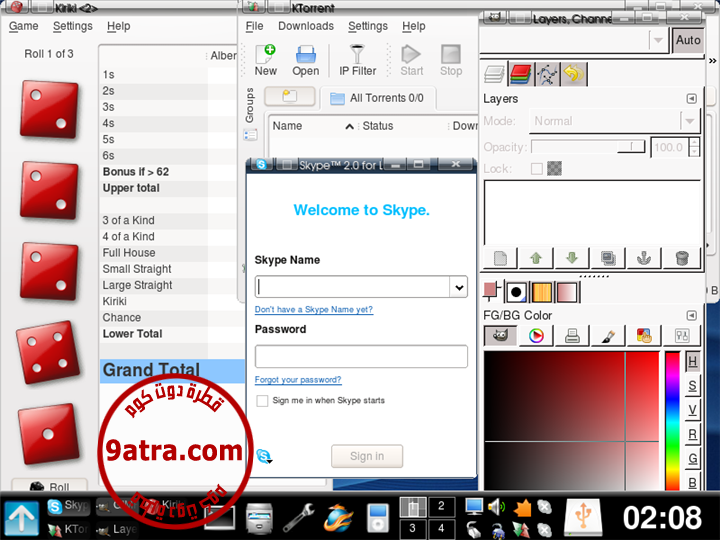Viewport: 720px width, 540px height.
Task: Select the GIMP color selector tab (Wilber icon)
Action: pos(500,336)
